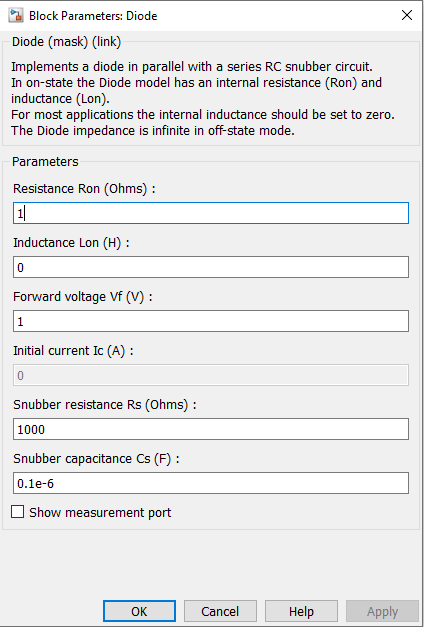Click the diode description paragraph text
The height and width of the screenshot is (627, 424).
pos(202,98)
